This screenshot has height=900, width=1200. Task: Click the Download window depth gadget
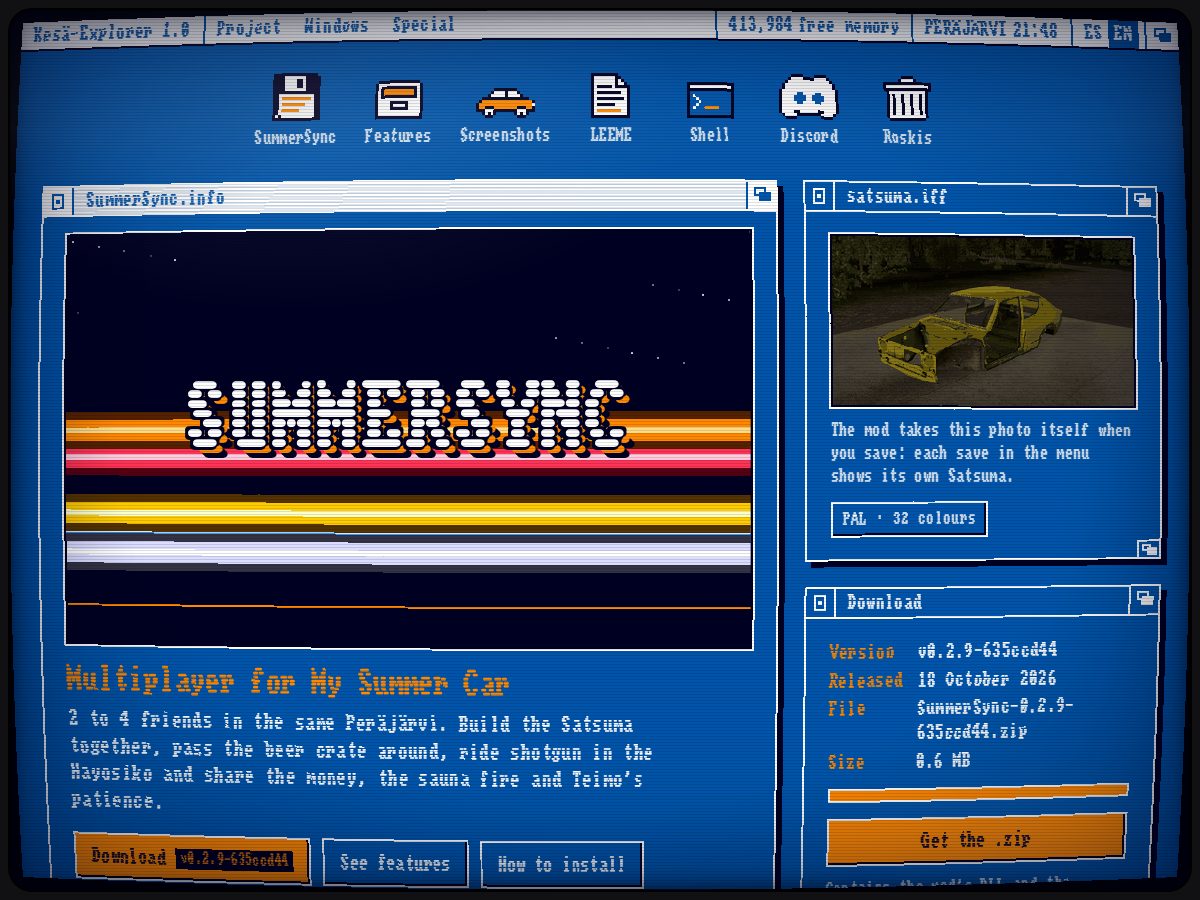click(1144, 599)
